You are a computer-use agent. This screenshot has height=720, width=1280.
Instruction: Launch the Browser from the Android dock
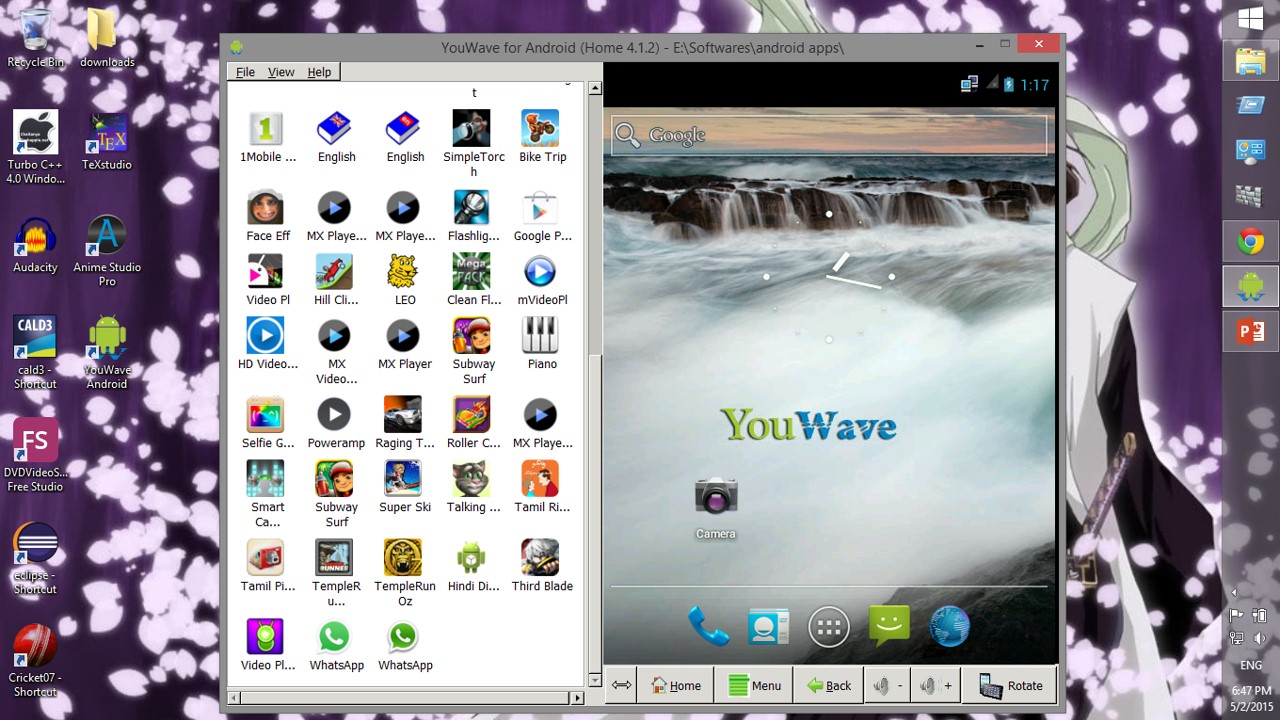tap(948, 626)
